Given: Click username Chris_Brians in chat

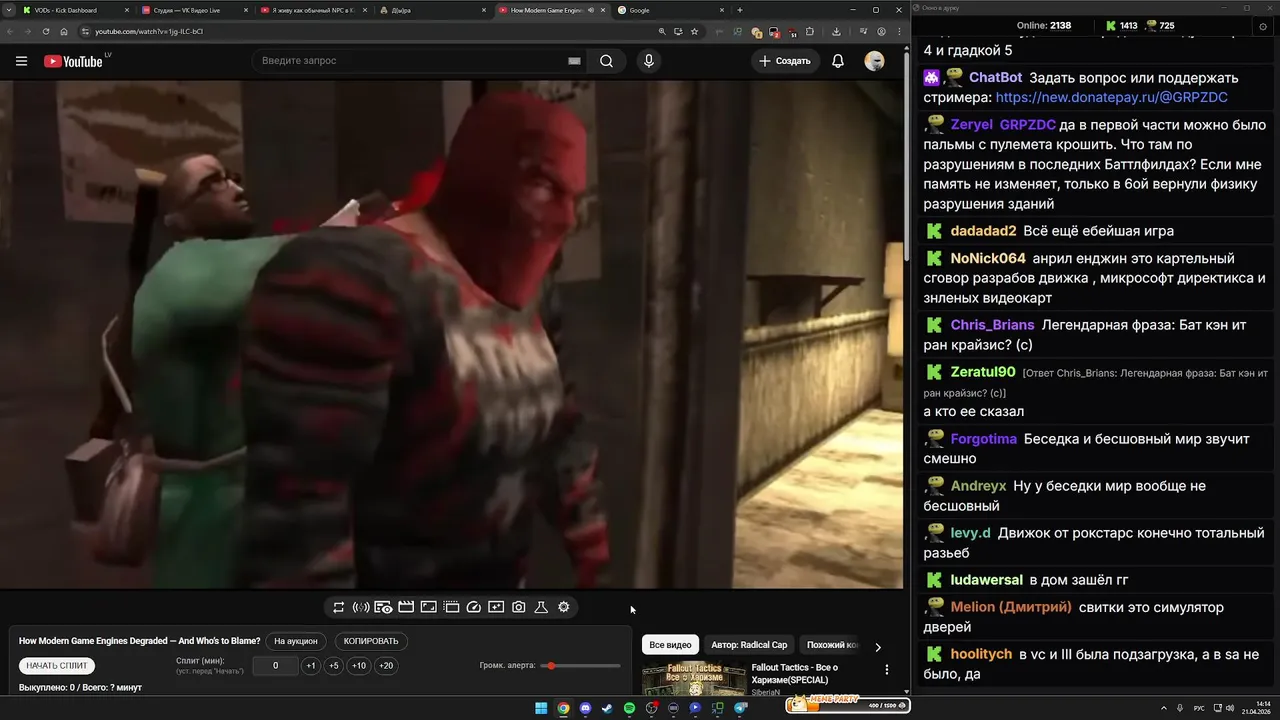Looking at the screenshot, I should click(992, 325).
